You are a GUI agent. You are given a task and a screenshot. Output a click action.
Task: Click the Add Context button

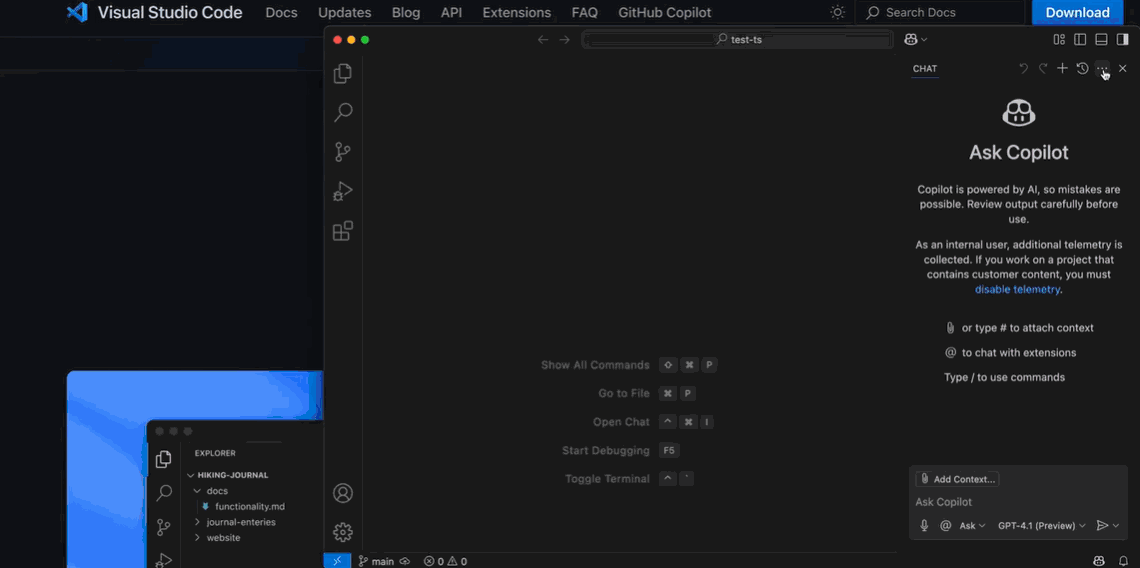[958, 479]
